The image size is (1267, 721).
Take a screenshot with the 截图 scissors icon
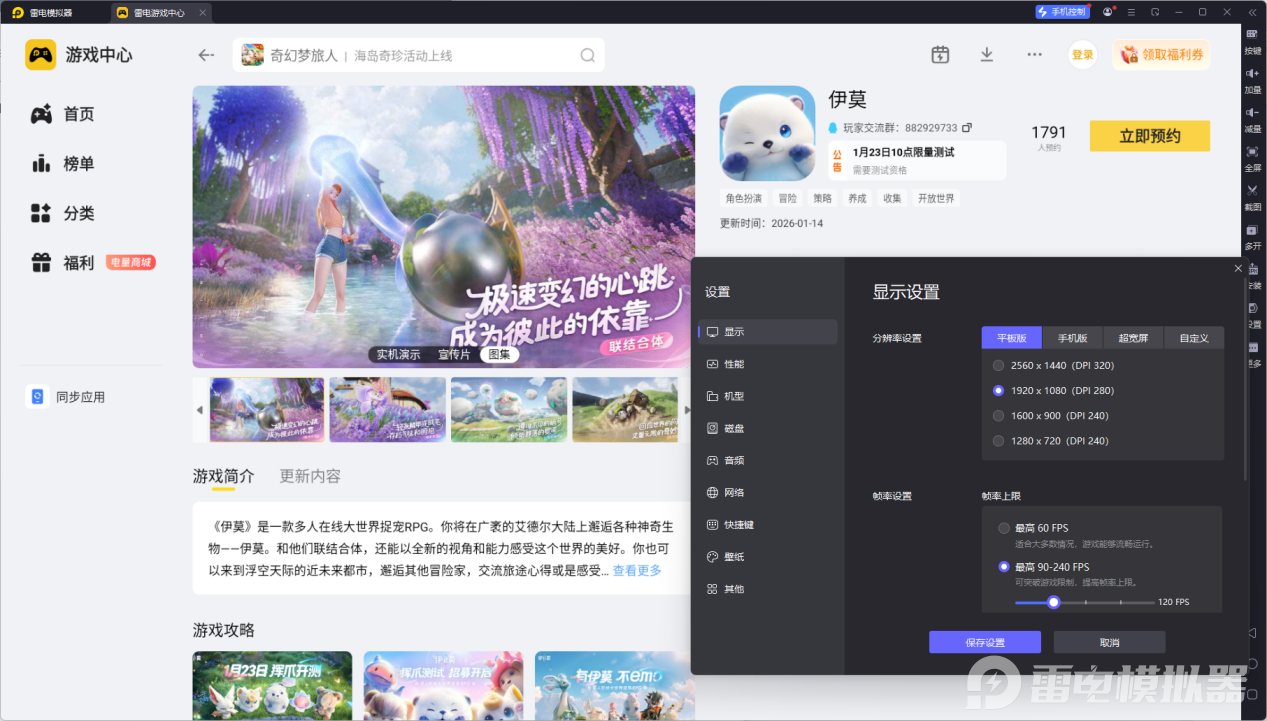[1252, 192]
